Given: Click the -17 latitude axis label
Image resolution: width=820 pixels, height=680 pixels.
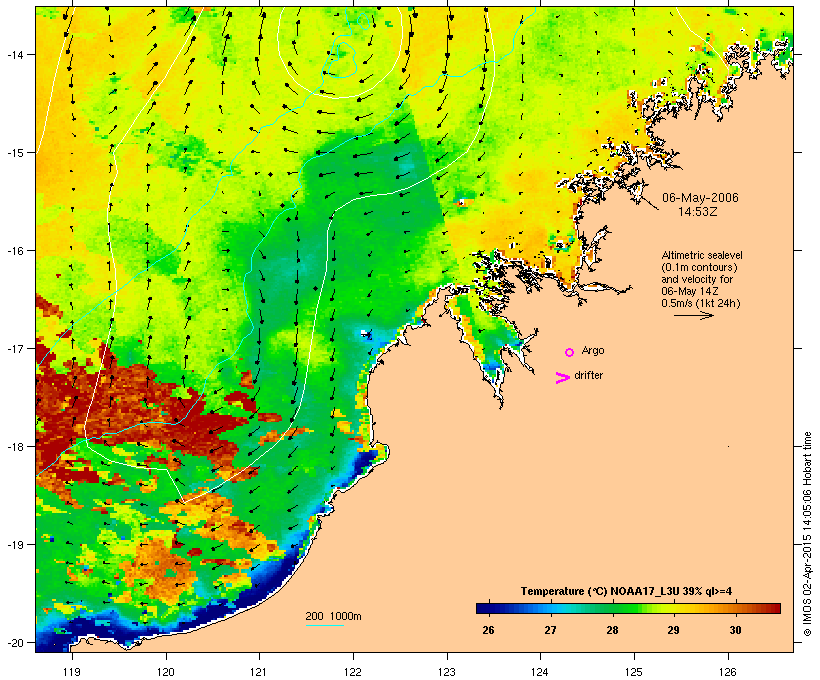Looking at the screenshot, I should (x=14, y=348).
